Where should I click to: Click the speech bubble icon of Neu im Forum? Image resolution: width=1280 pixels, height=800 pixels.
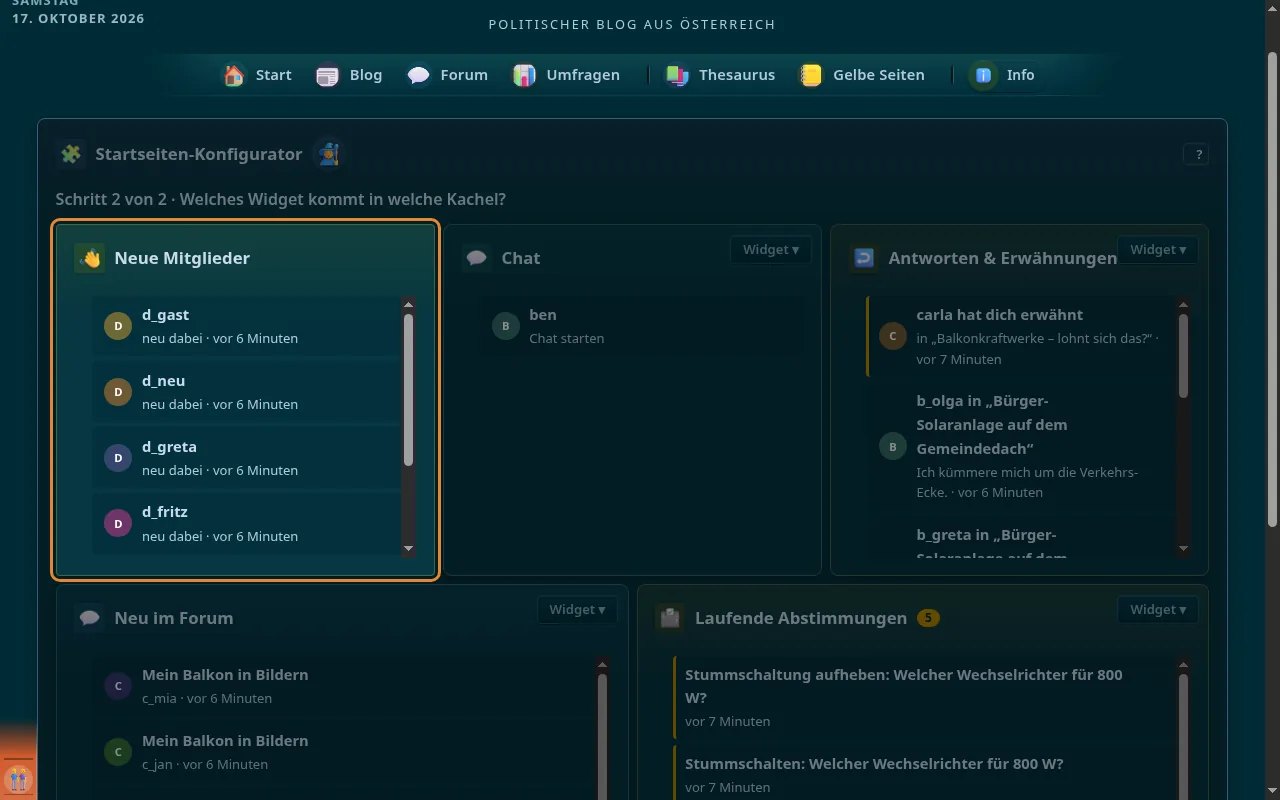point(90,618)
